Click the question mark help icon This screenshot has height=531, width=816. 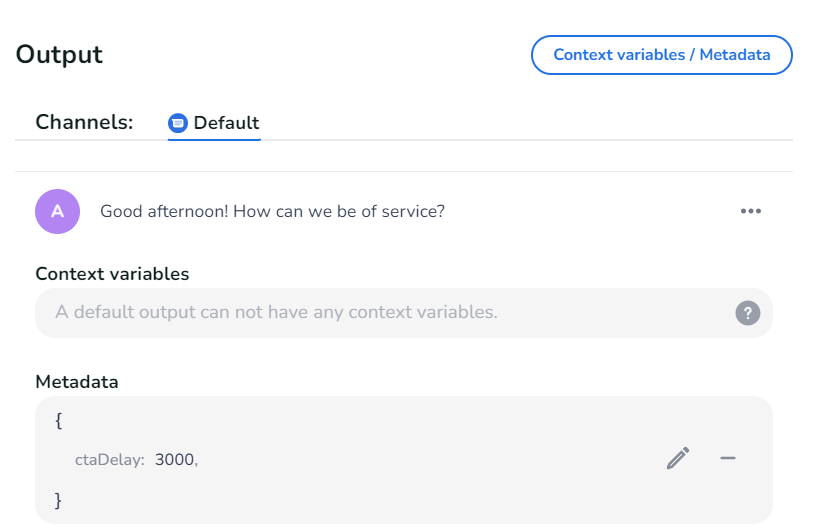pos(748,313)
